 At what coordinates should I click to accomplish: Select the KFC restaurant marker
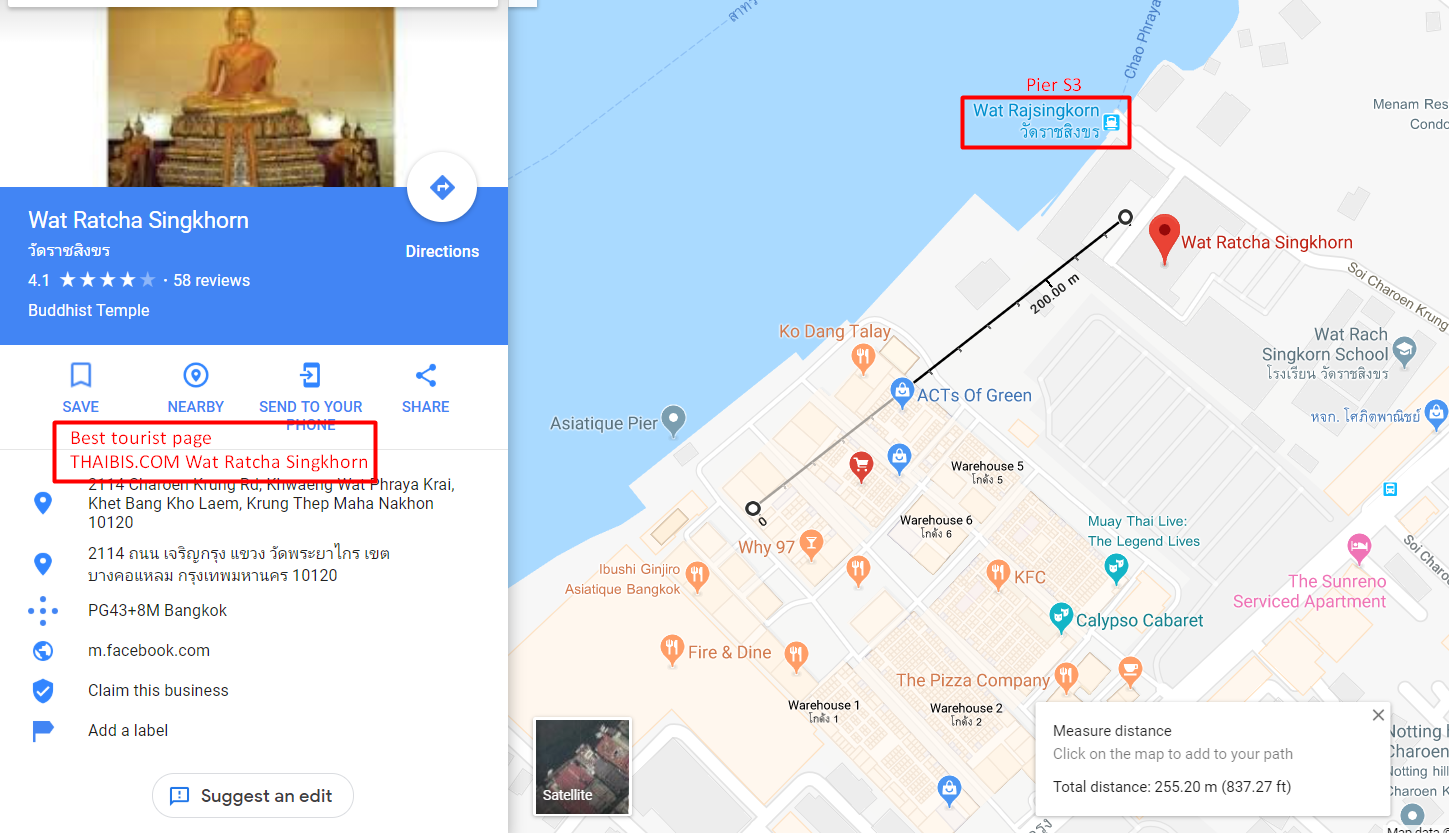coord(997,574)
